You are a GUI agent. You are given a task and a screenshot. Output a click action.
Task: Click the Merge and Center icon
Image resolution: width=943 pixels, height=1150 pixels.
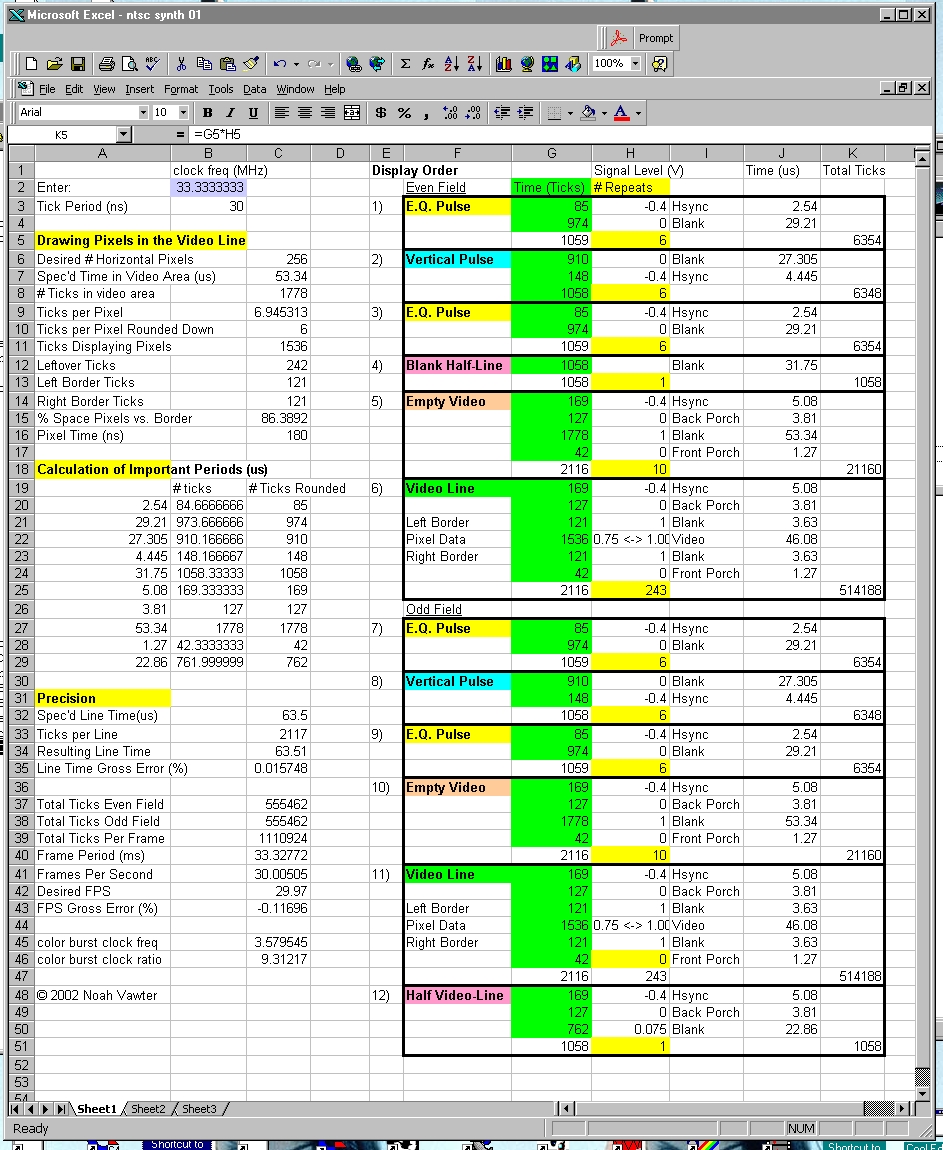click(352, 113)
